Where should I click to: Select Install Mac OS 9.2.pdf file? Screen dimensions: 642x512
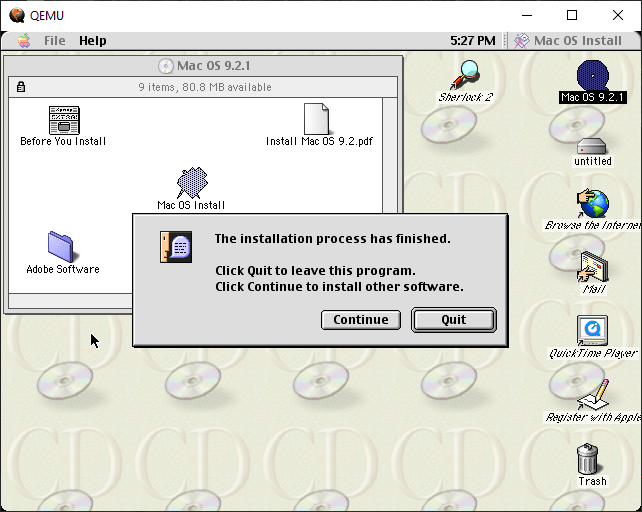click(x=317, y=120)
